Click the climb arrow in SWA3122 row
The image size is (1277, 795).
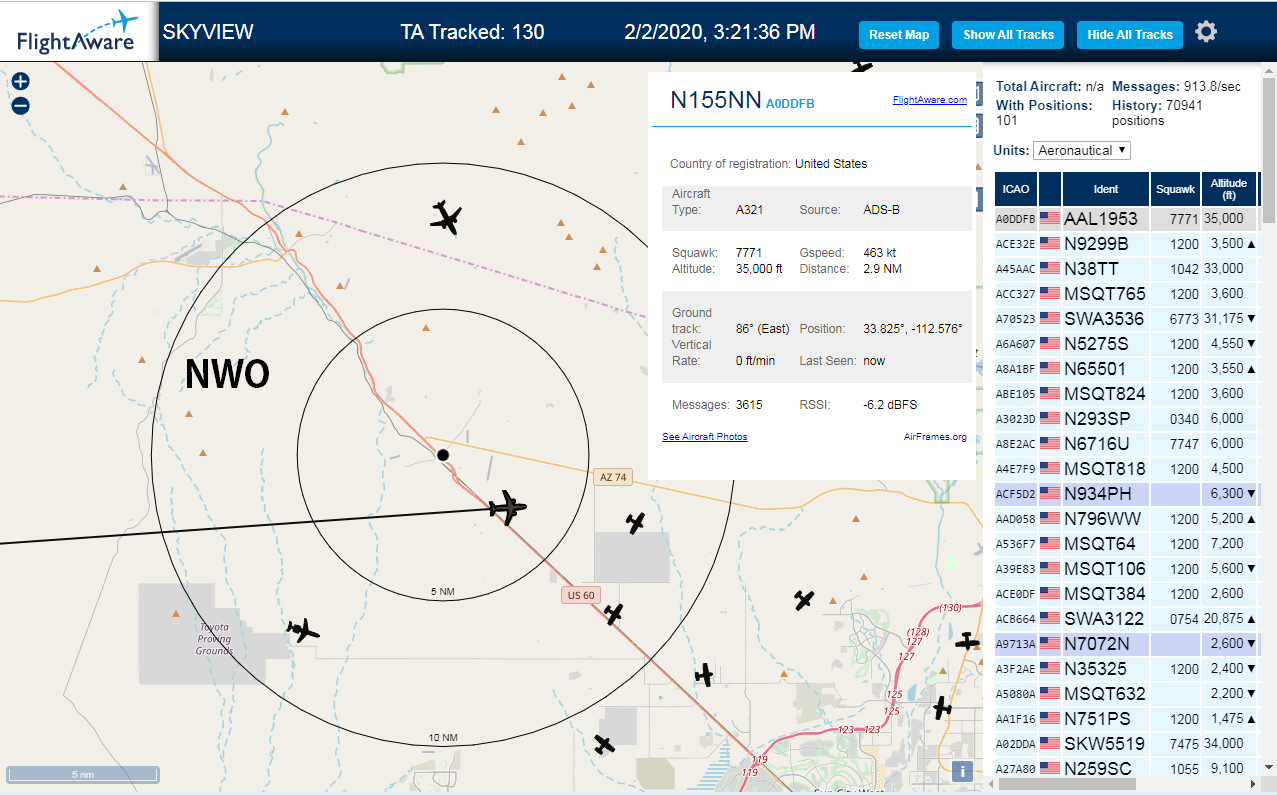pyautogui.click(x=1251, y=619)
